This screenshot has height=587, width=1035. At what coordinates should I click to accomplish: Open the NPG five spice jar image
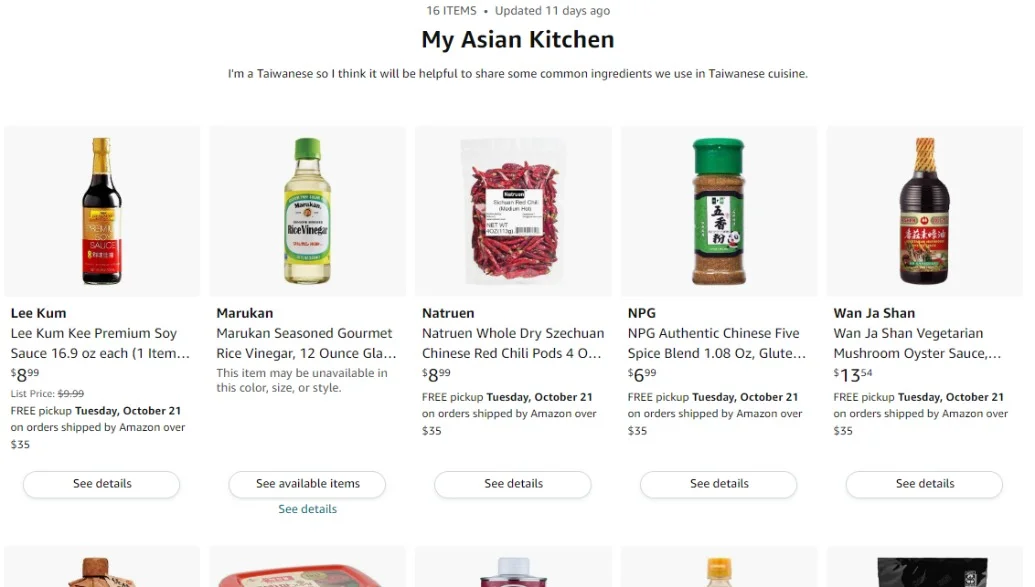pyautogui.click(x=719, y=211)
